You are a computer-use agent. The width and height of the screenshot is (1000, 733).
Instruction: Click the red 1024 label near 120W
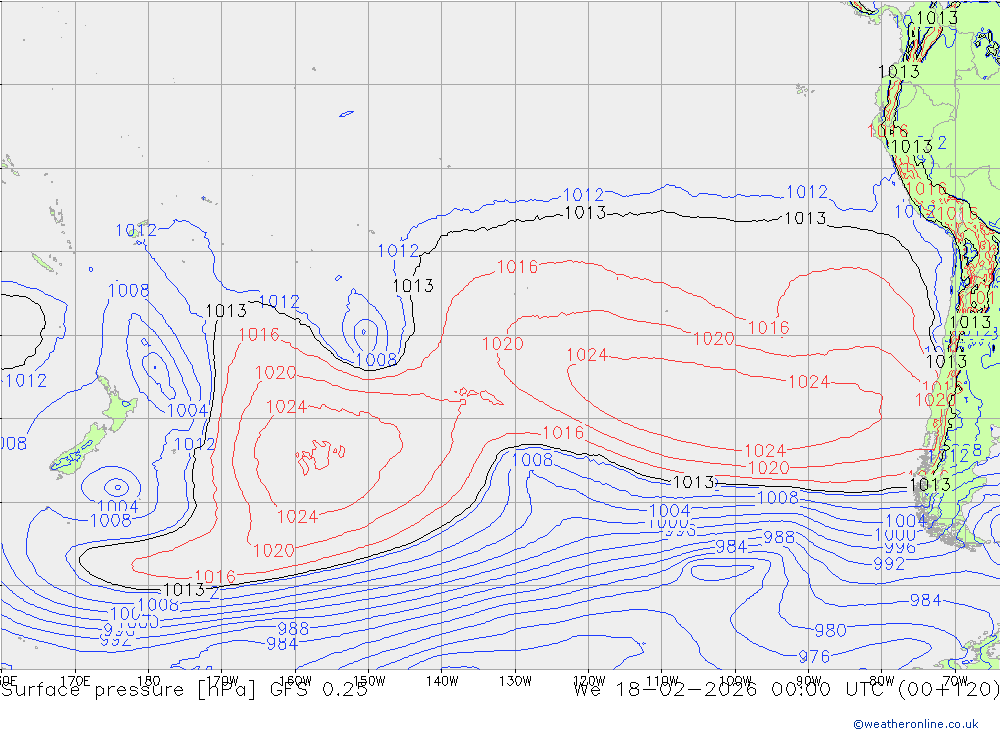click(587, 355)
